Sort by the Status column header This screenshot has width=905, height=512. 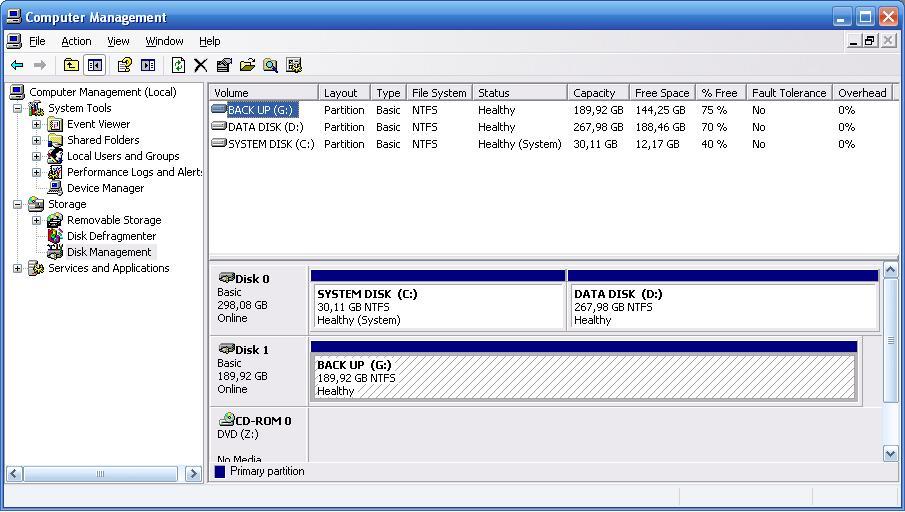pyautogui.click(x=519, y=92)
